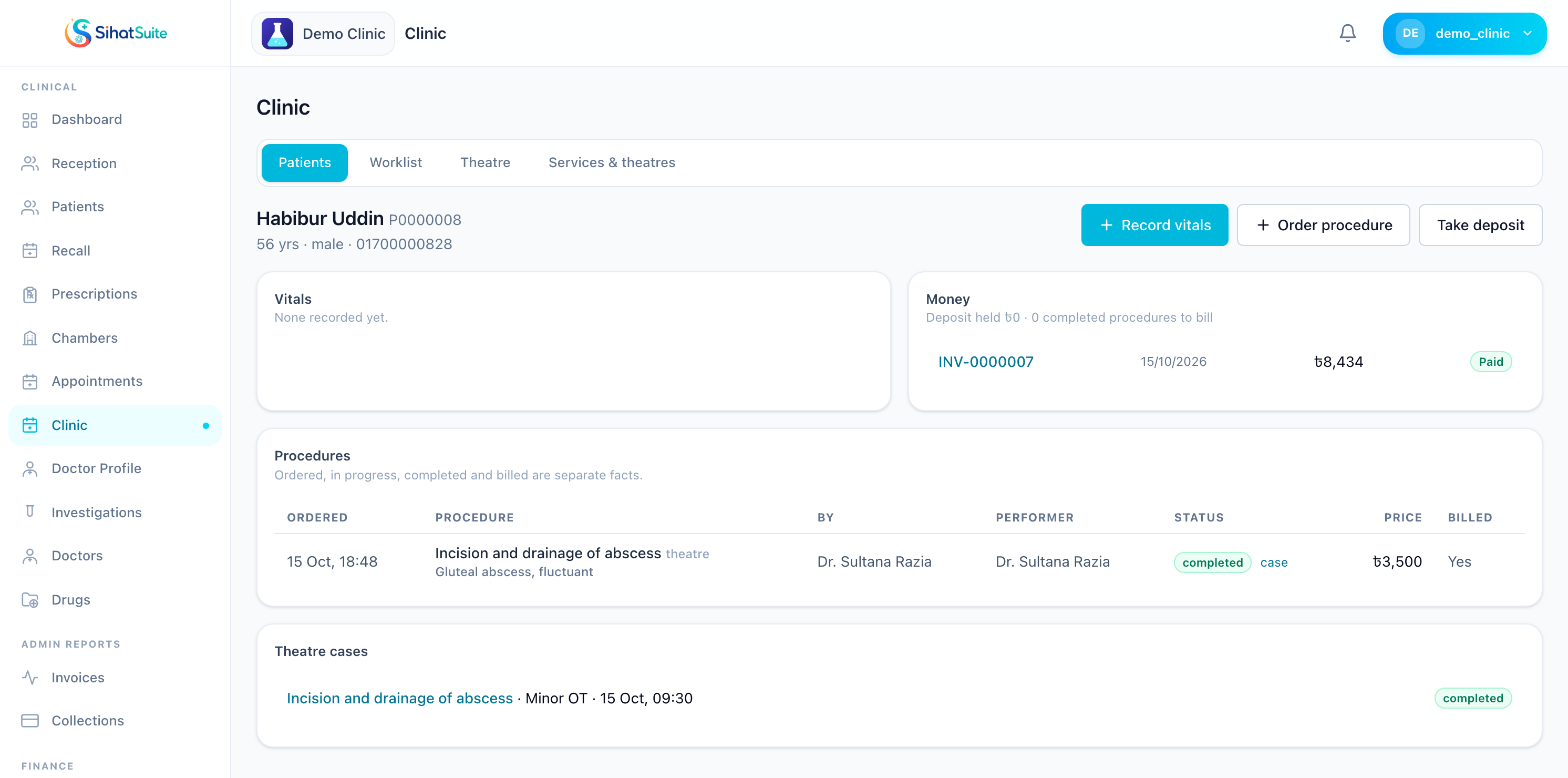Open Prescriptions clipboard icon
Viewport: 1568px width, 778px height.
[x=30, y=295]
